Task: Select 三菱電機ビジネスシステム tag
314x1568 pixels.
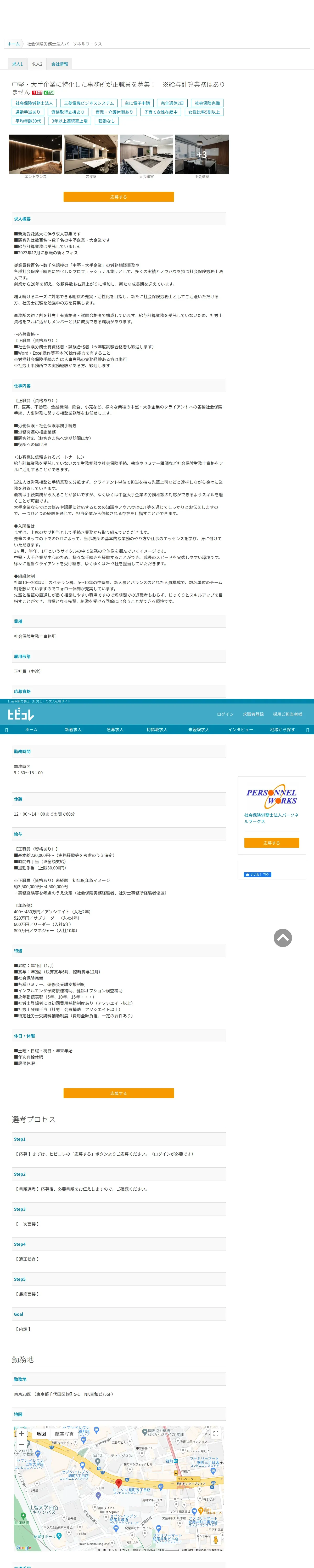Action: click(x=89, y=103)
